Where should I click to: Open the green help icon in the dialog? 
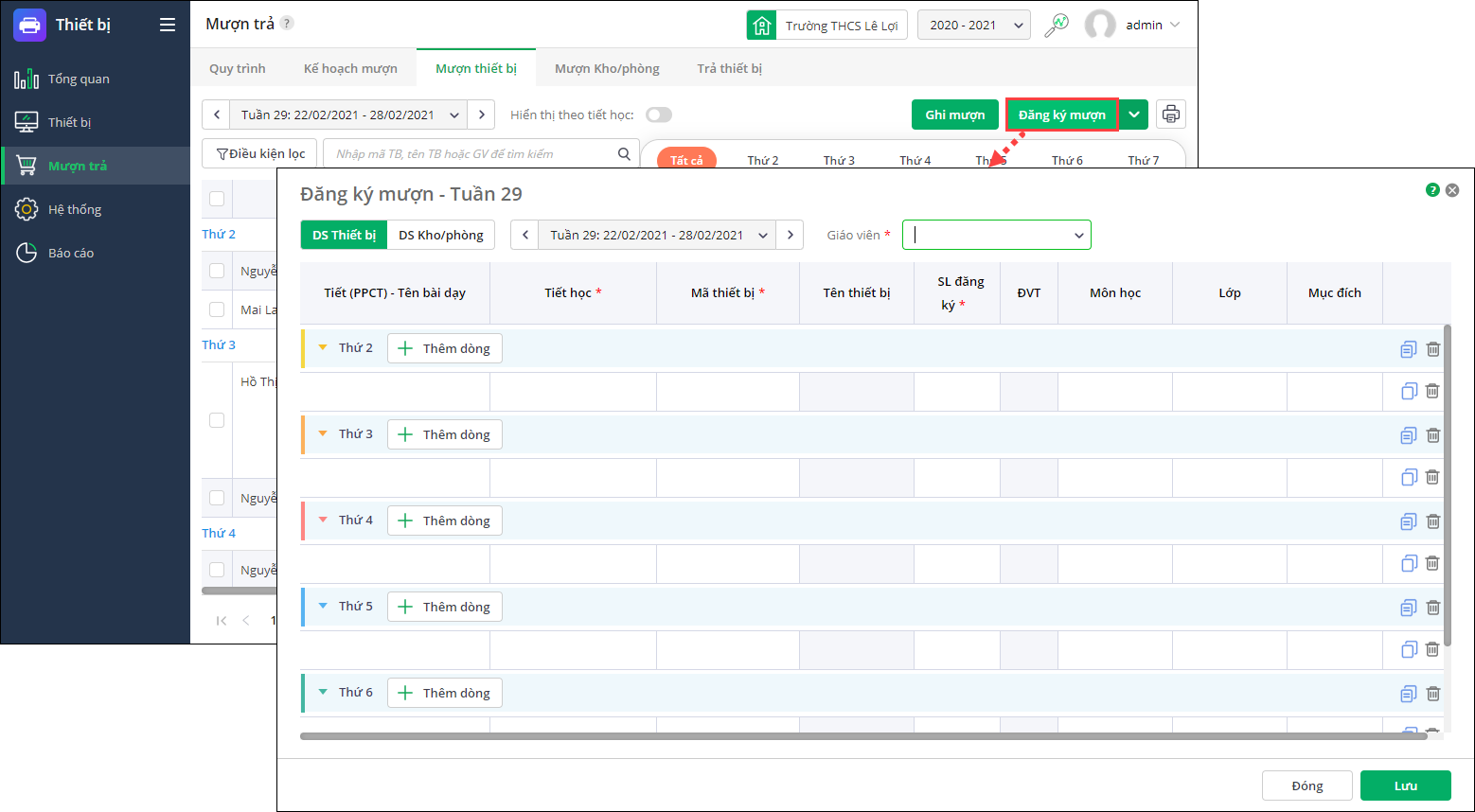pos(1432,190)
